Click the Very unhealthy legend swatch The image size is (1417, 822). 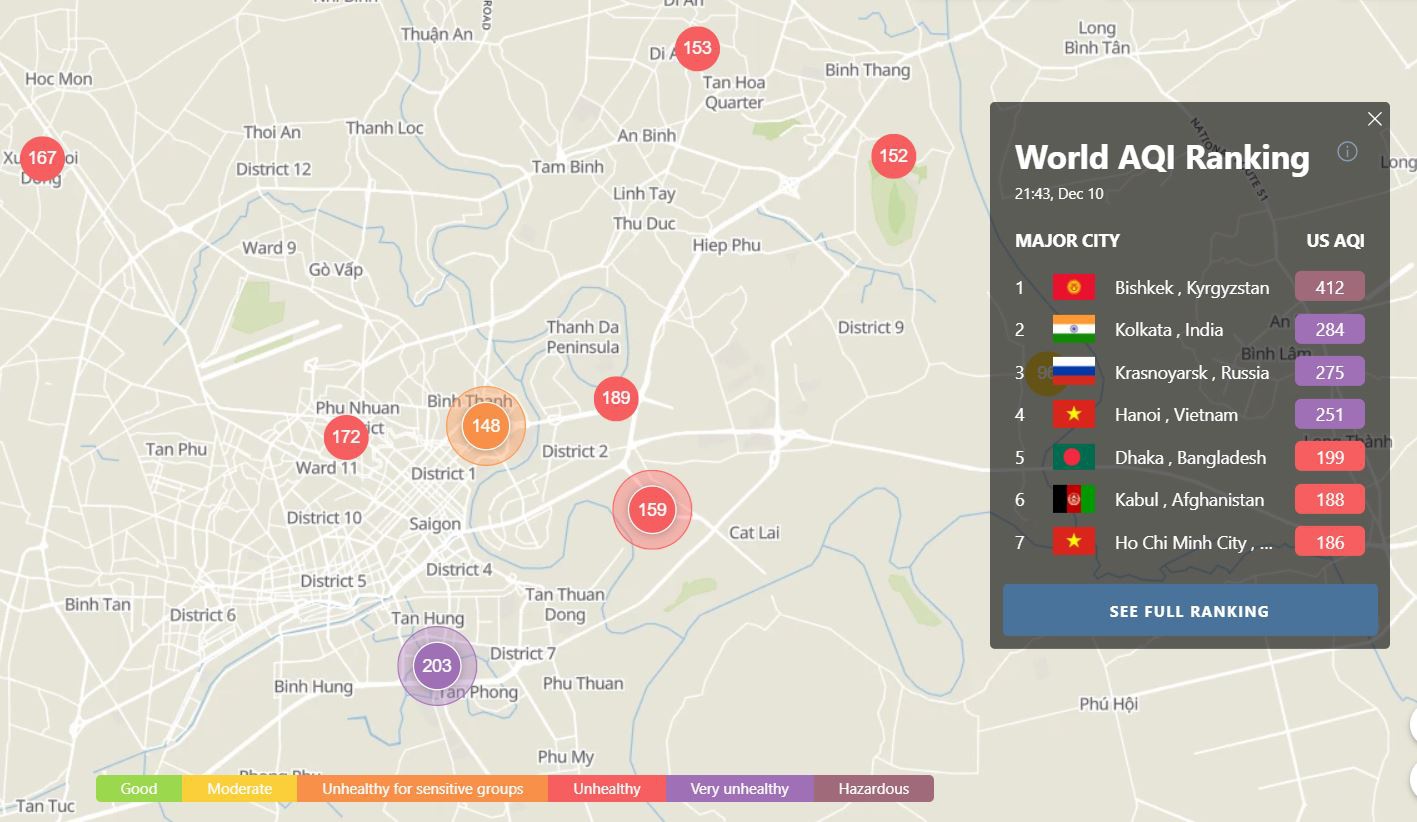(739, 789)
